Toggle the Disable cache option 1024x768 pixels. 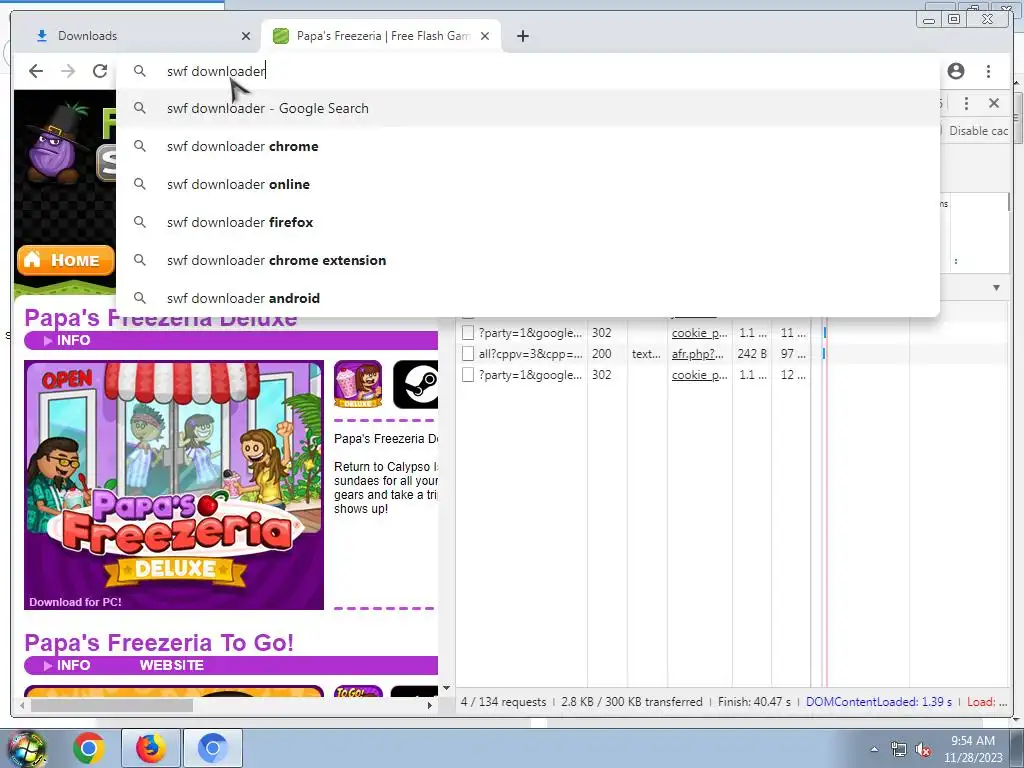[977, 131]
